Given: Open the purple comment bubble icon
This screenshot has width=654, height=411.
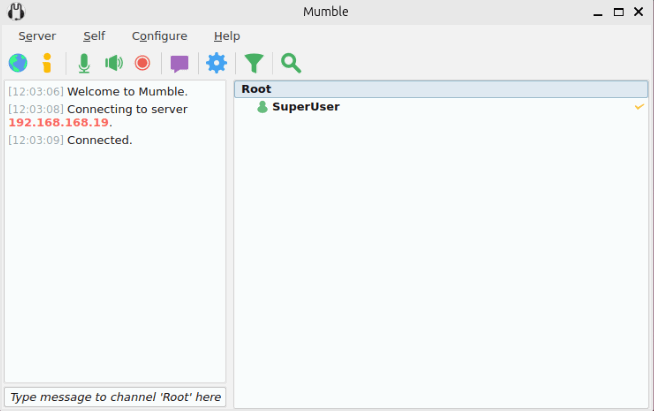Looking at the screenshot, I should [179, 64].
